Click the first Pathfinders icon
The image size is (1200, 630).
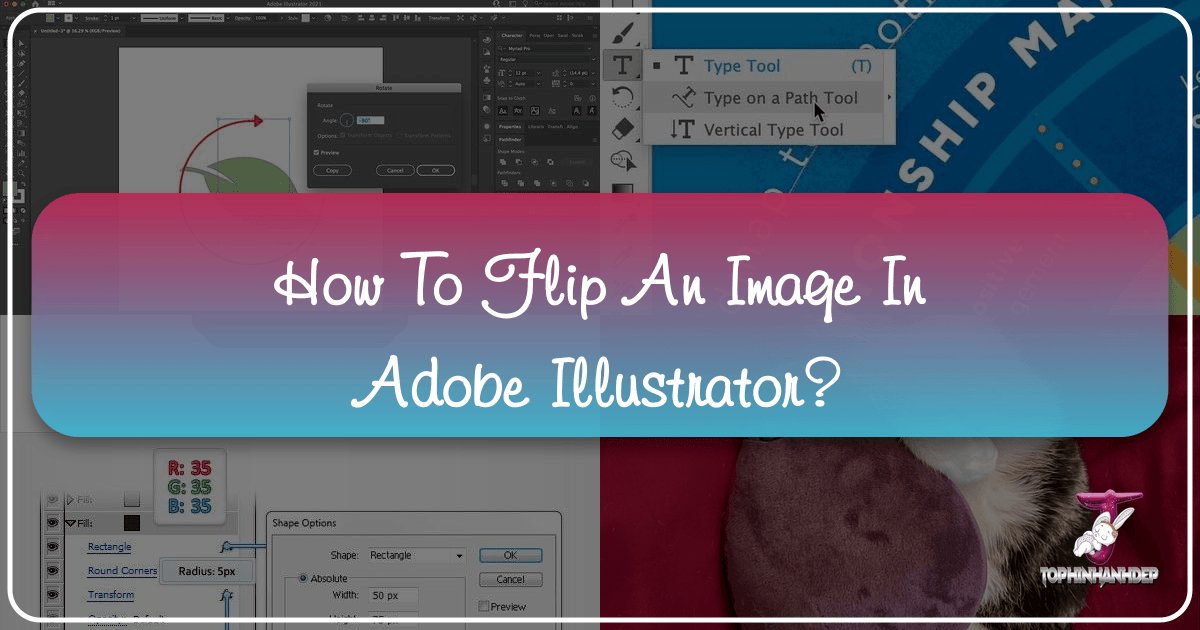[x=504, y=182]
